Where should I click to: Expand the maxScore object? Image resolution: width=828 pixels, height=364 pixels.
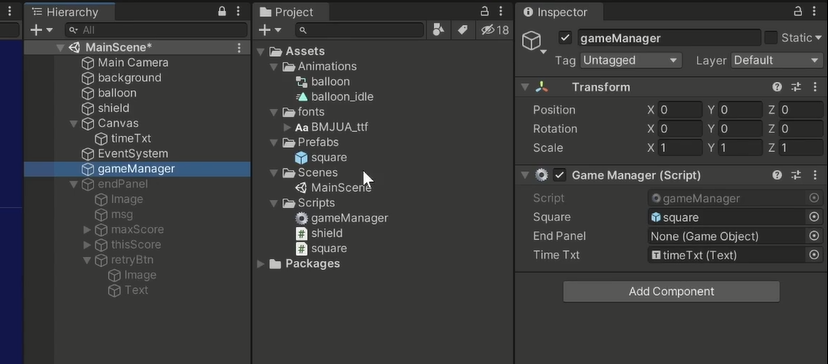[x=87, y=230]
